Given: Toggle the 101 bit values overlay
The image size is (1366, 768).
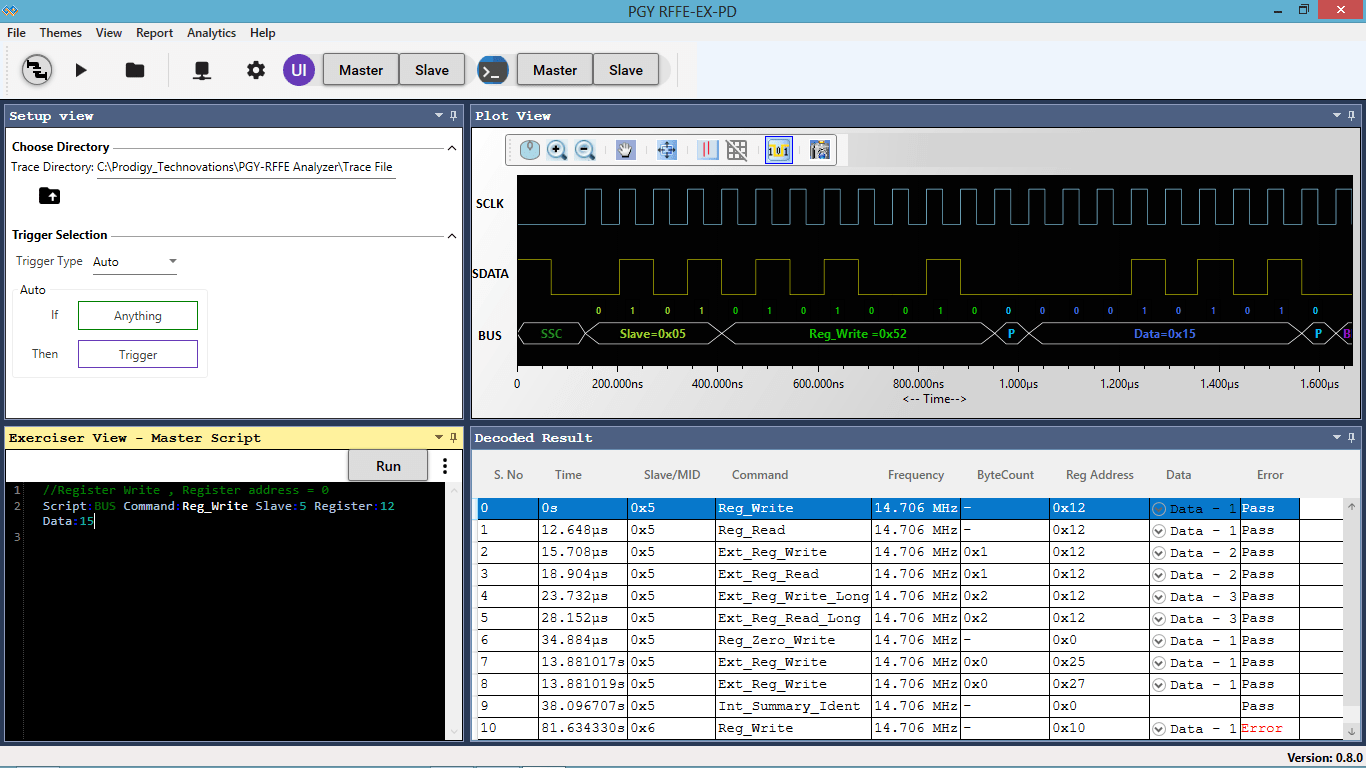Looking at the screenshot, I should [x=778, y=150].
